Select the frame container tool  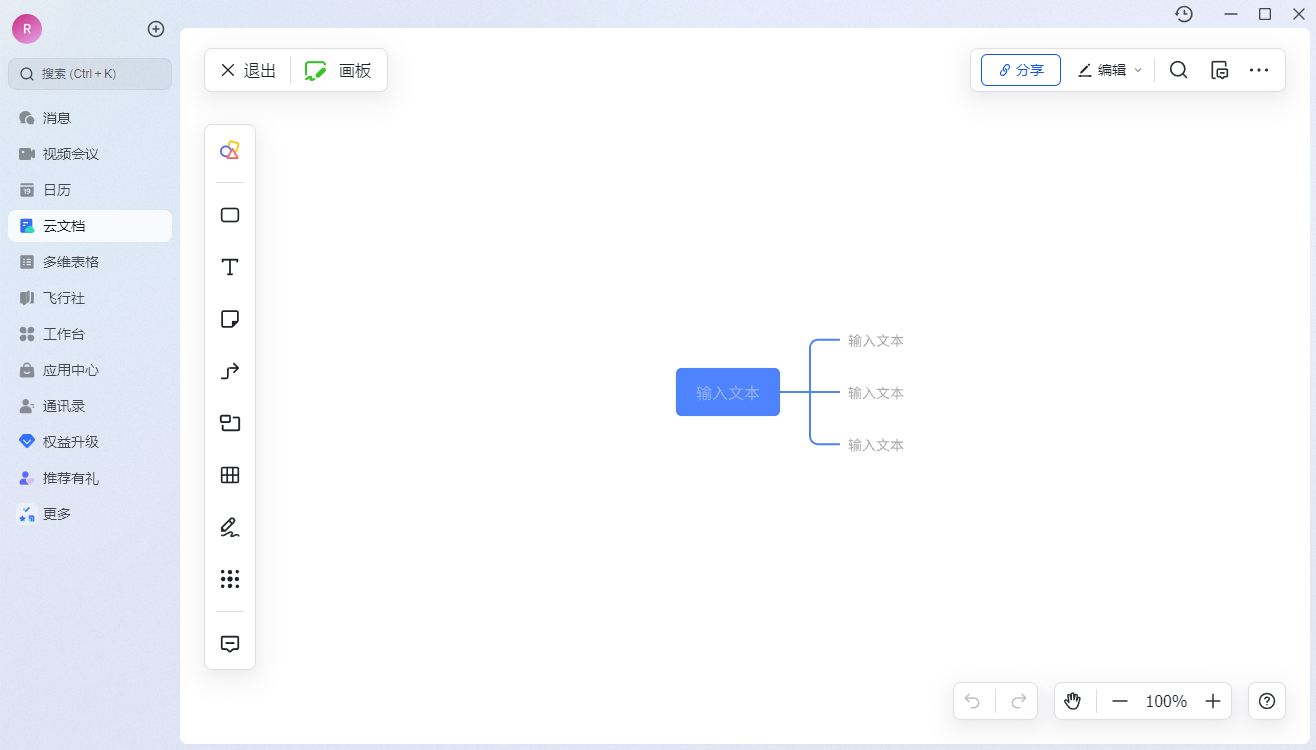[230, 423]
